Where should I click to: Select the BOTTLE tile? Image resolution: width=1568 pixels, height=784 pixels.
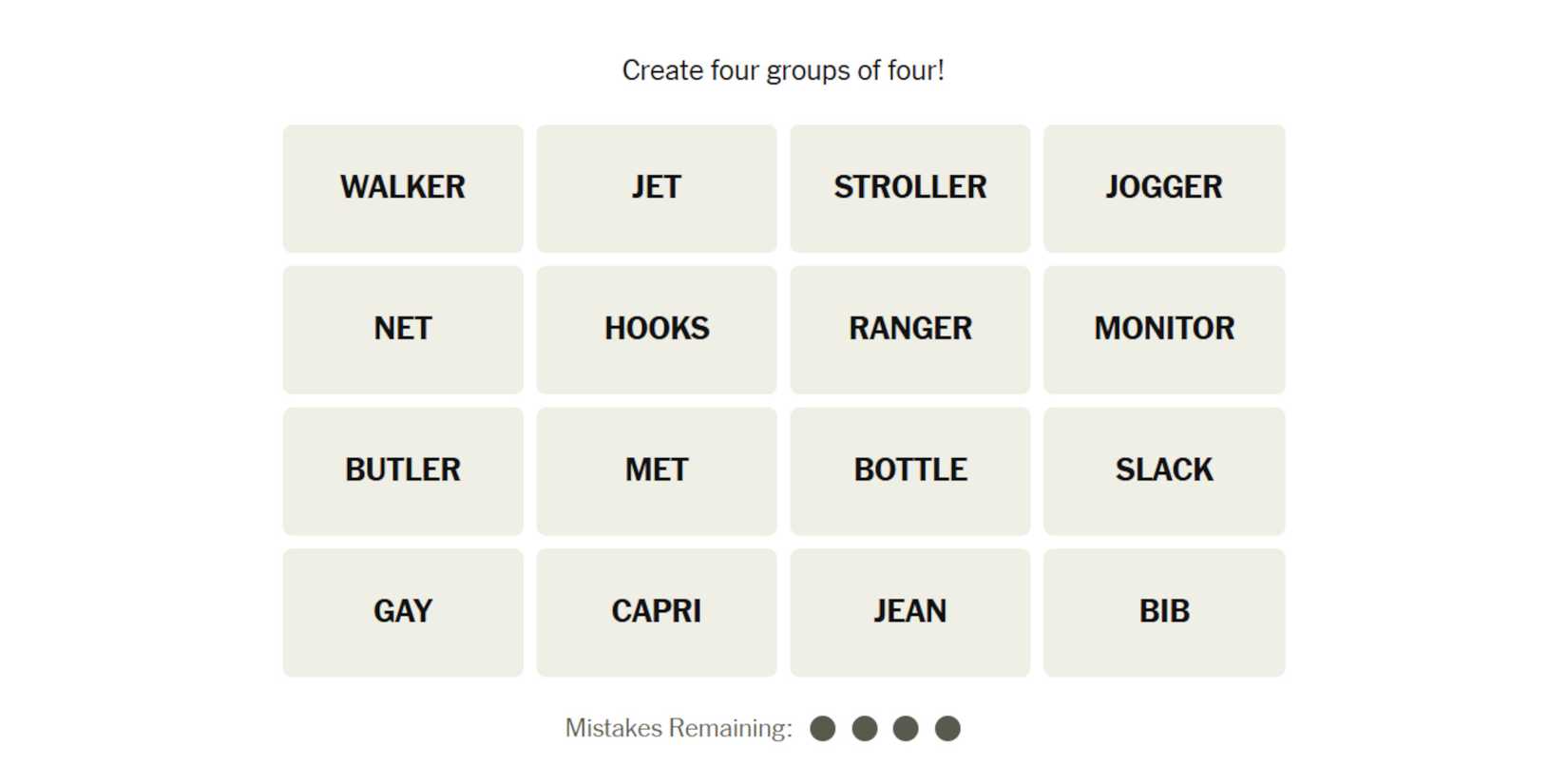pos(910,471)
